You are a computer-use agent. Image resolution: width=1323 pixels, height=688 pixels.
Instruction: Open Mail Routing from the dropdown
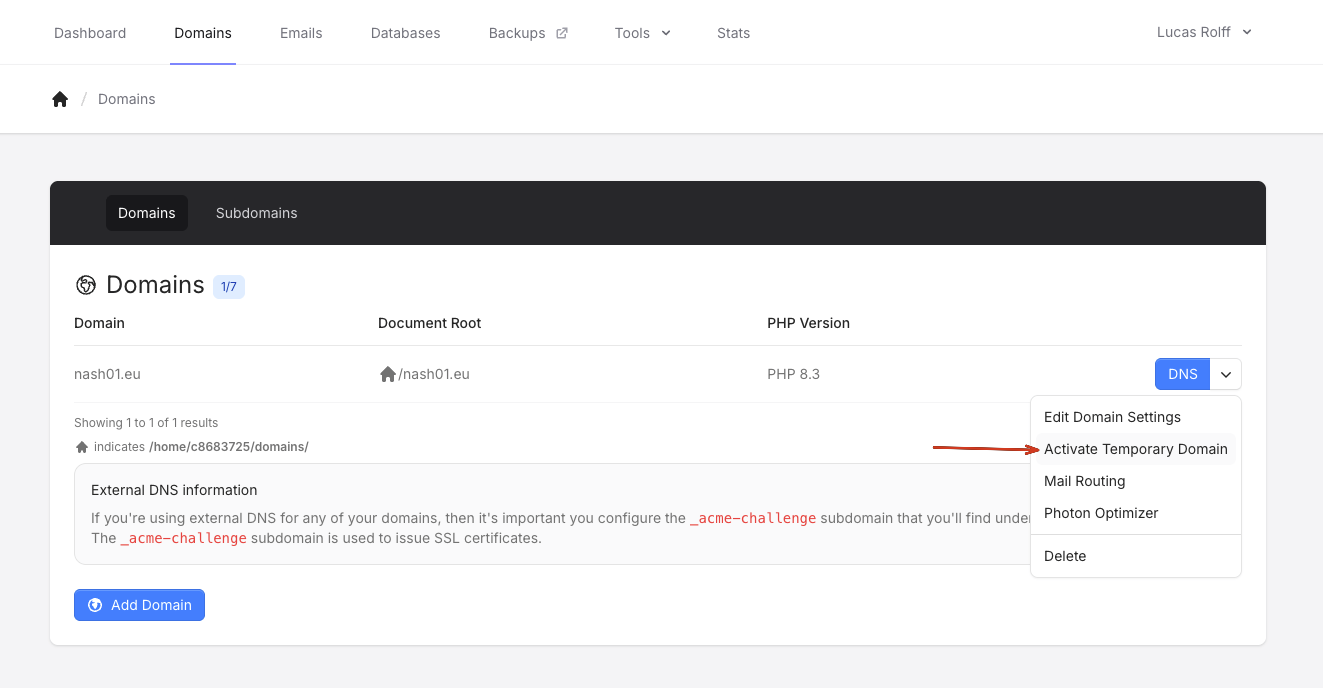coord(1084,481)
